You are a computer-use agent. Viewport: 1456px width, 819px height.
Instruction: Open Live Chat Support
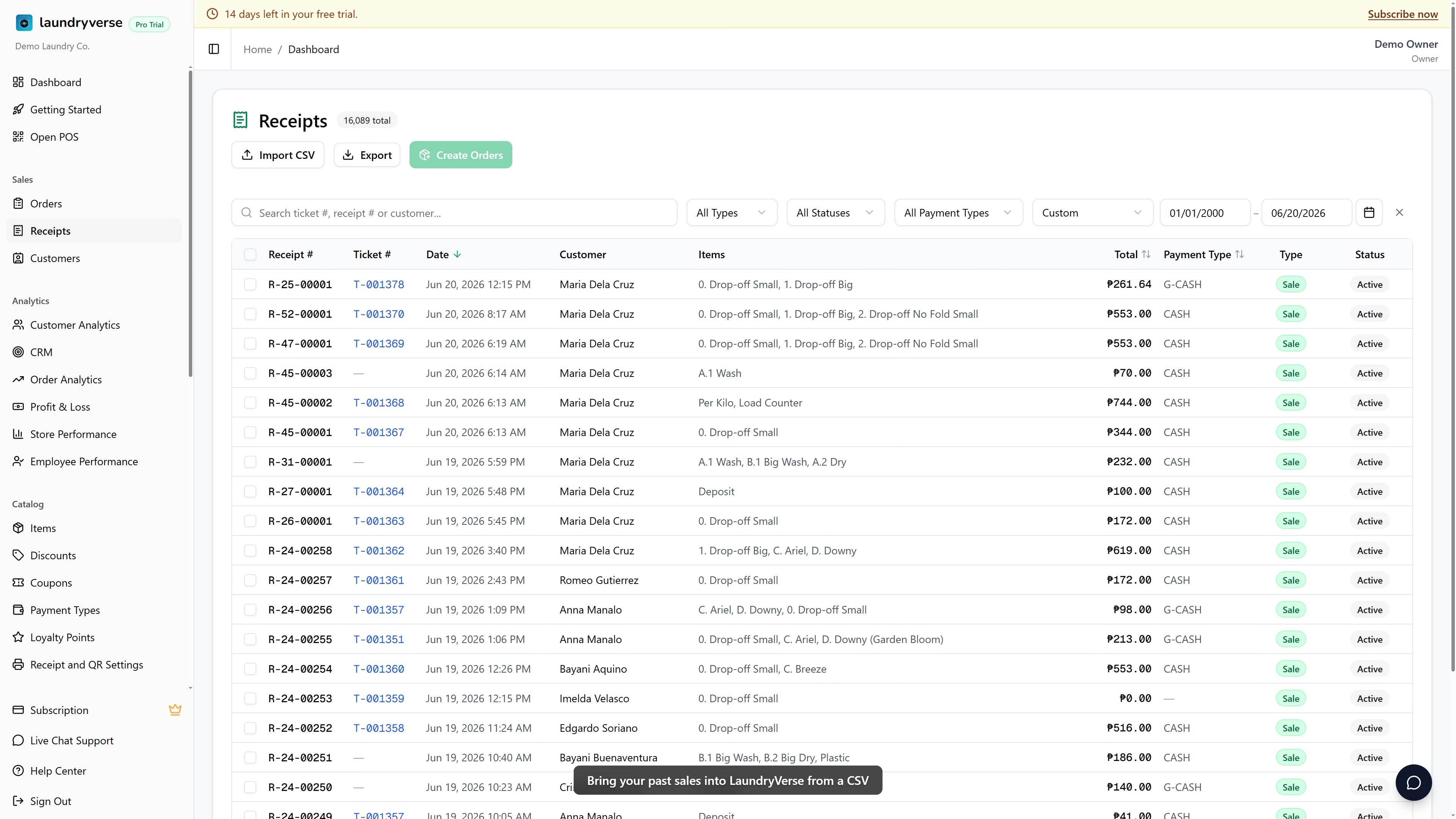pyautogui.click(x=94, y=741)
